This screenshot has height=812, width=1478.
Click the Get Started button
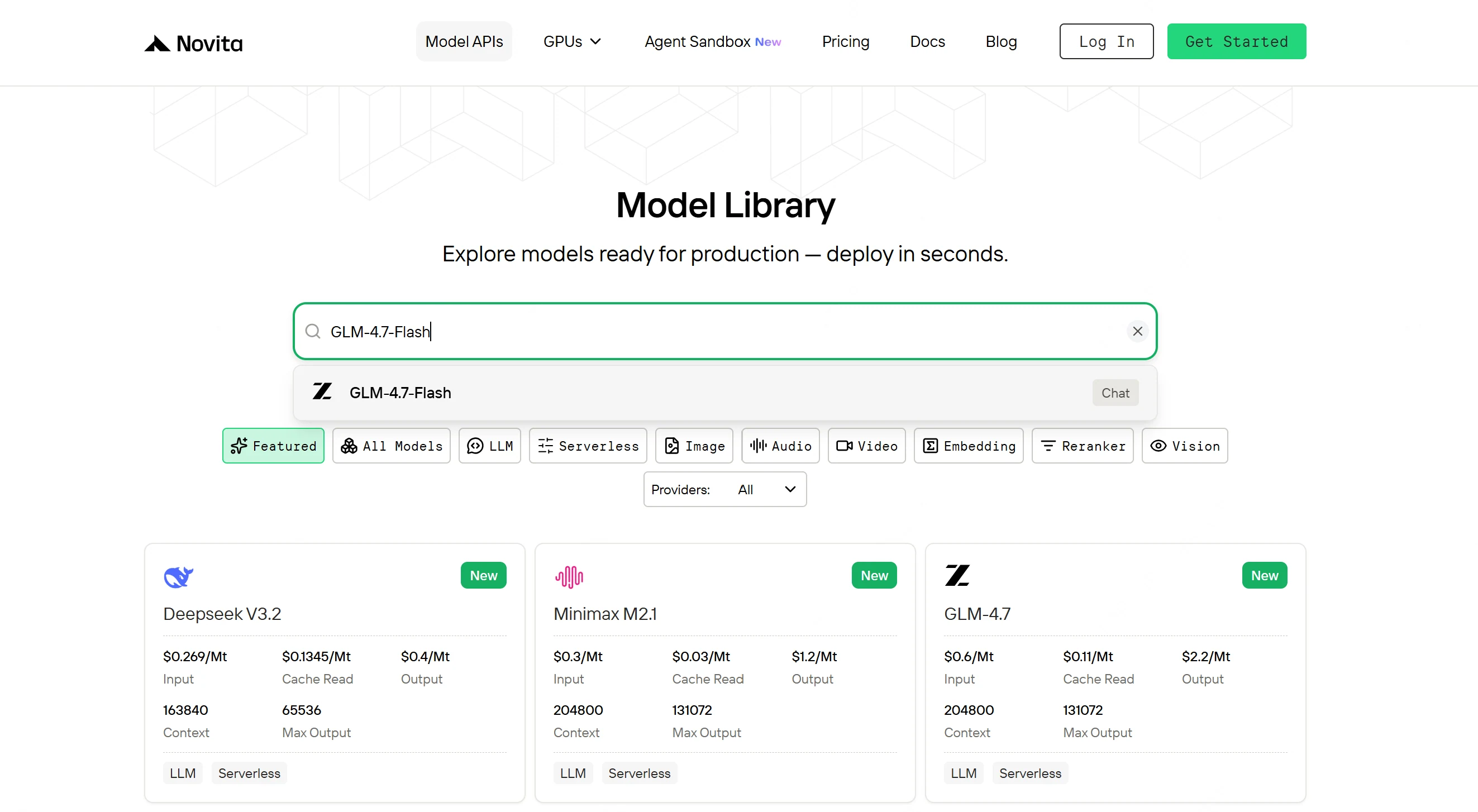pyautogui.click(x=1237, y=41)
